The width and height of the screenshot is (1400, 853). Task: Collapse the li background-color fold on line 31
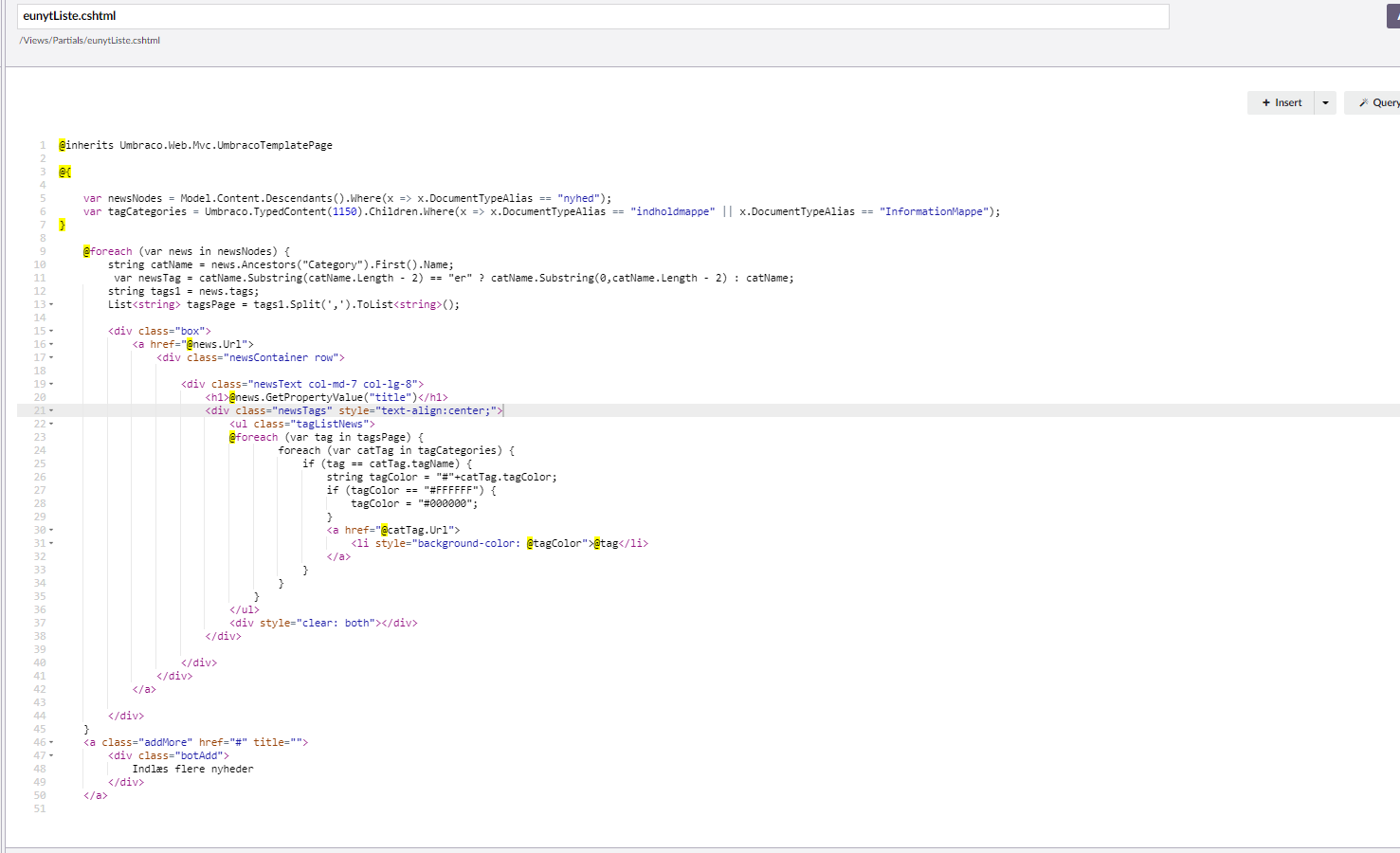(x=51, y=543)
